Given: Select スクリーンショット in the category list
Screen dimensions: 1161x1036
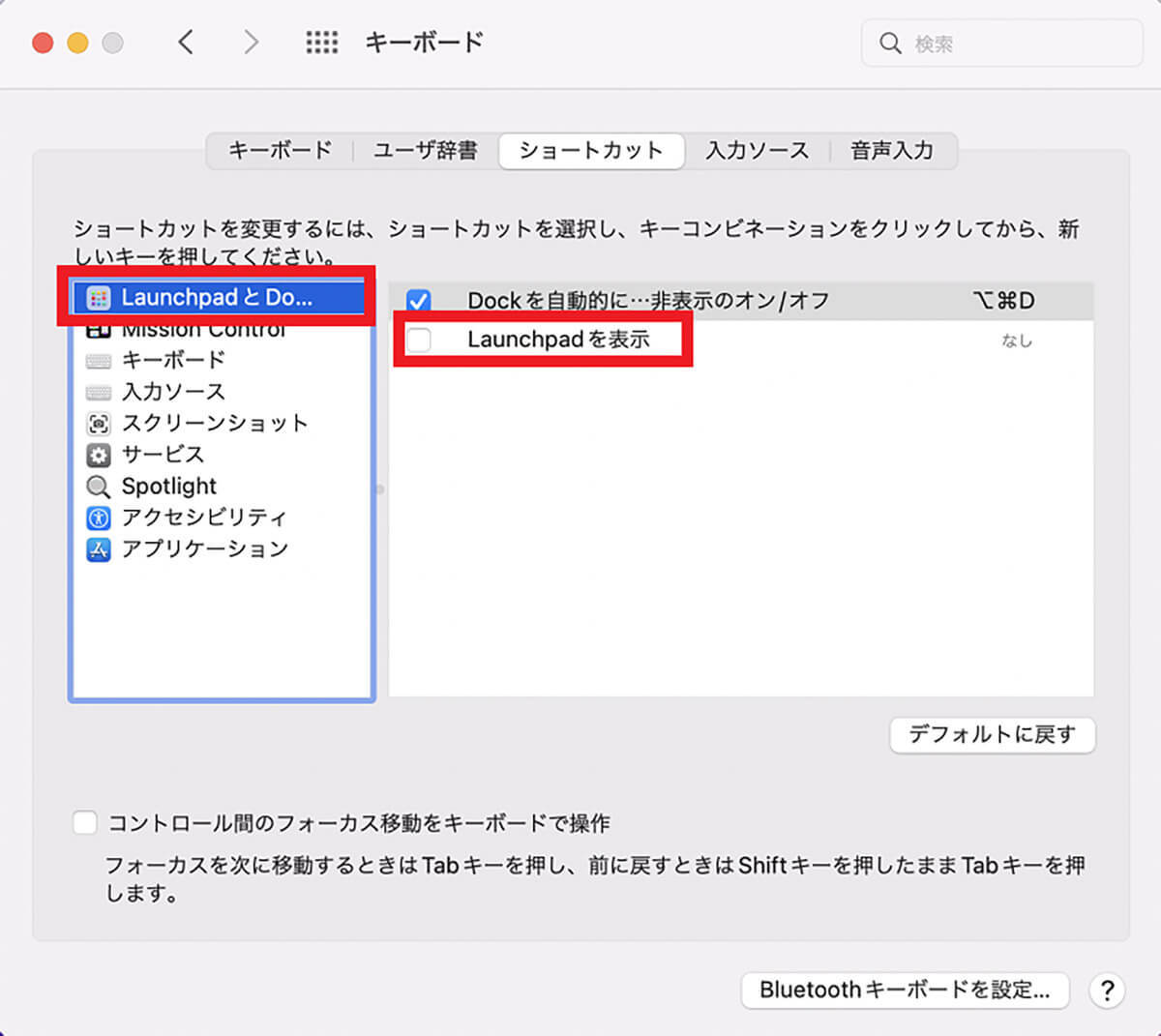Looking at the screenshot, I should coord(222,424).
